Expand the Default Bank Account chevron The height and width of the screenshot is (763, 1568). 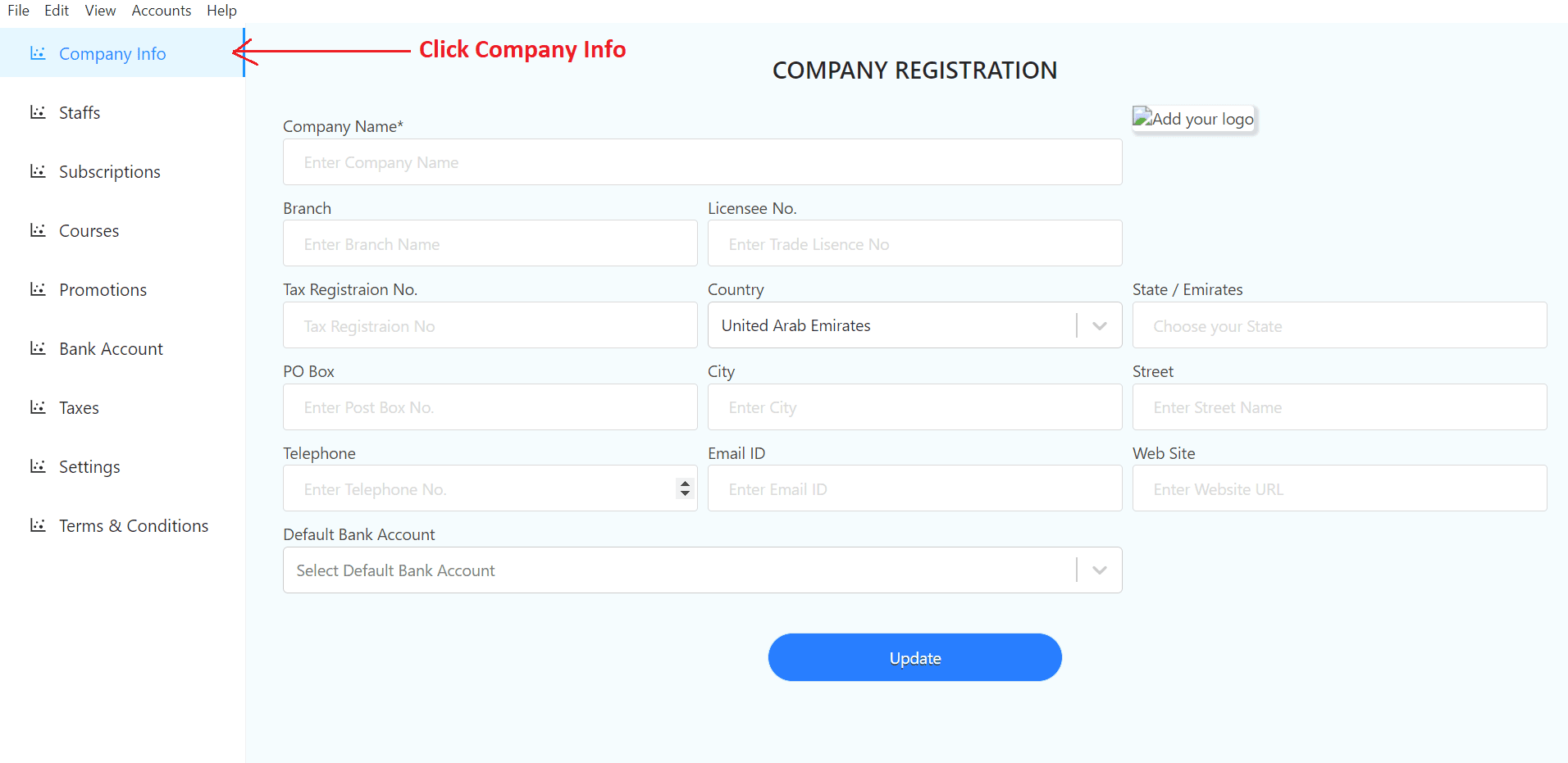[x=1100, y=570]
